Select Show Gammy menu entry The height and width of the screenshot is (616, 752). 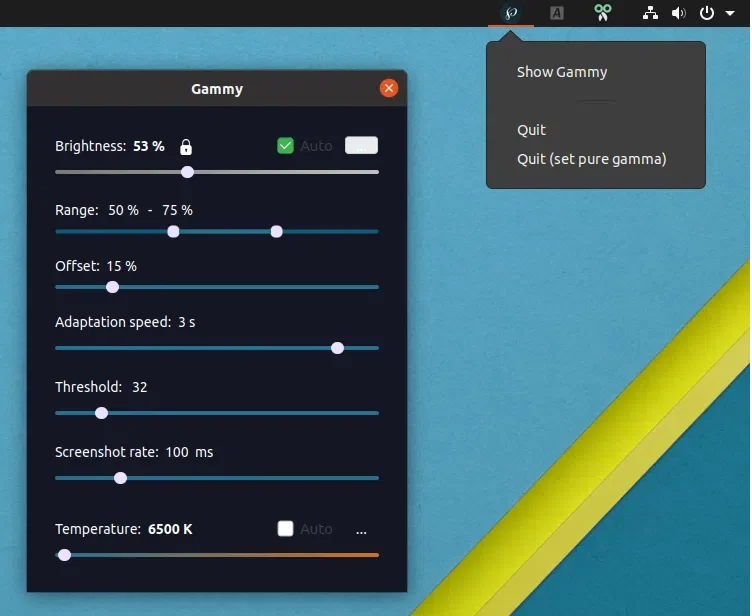pos(562,72)
